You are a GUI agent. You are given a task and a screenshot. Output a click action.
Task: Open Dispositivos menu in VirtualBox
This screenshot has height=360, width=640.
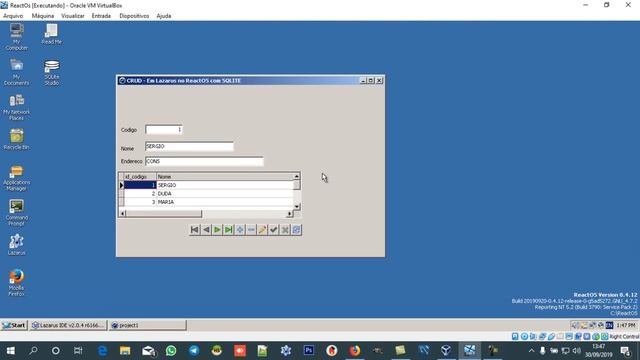pos(134,16)
